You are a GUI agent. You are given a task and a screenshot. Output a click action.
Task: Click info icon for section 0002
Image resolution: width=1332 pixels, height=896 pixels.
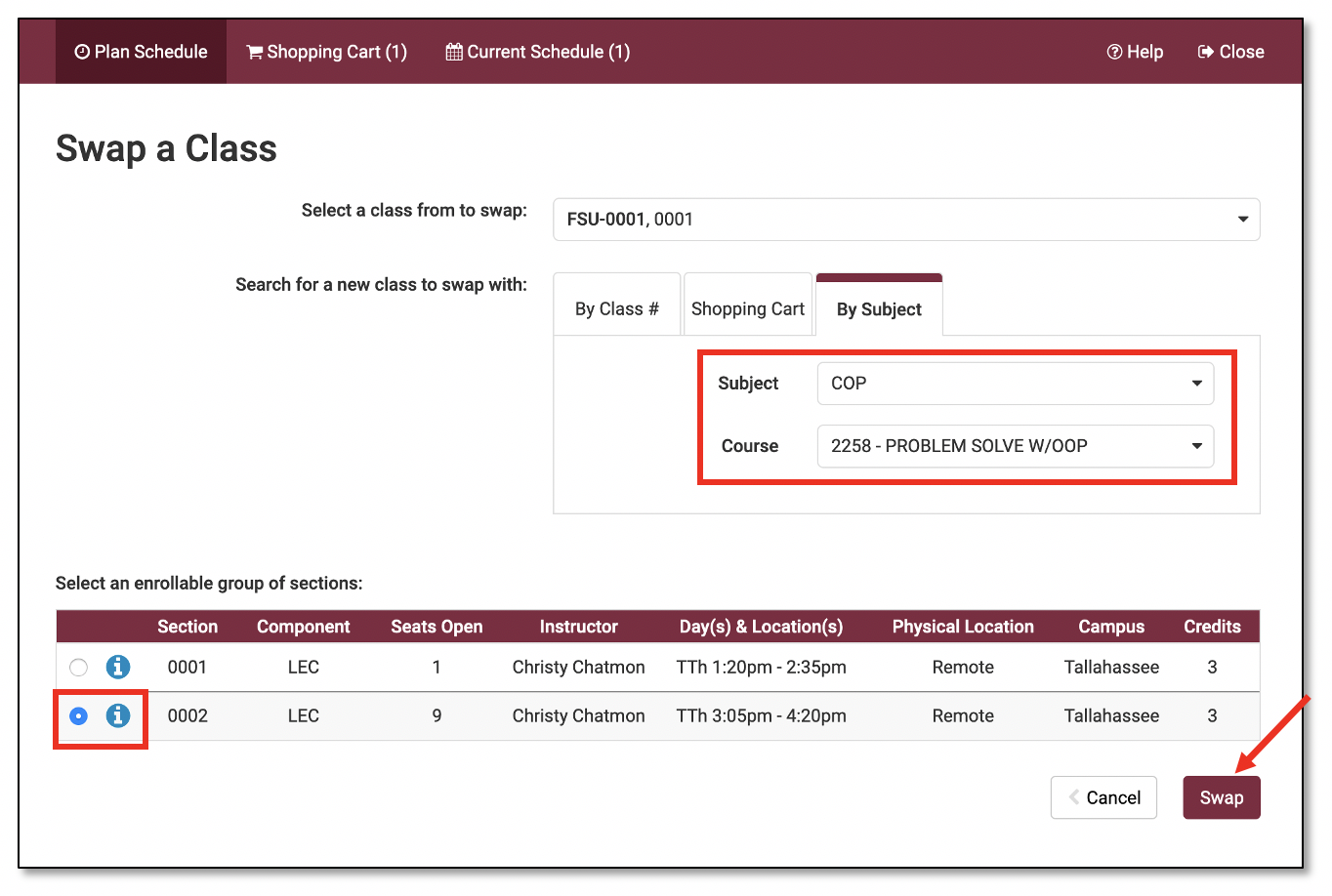click(118, 715)
